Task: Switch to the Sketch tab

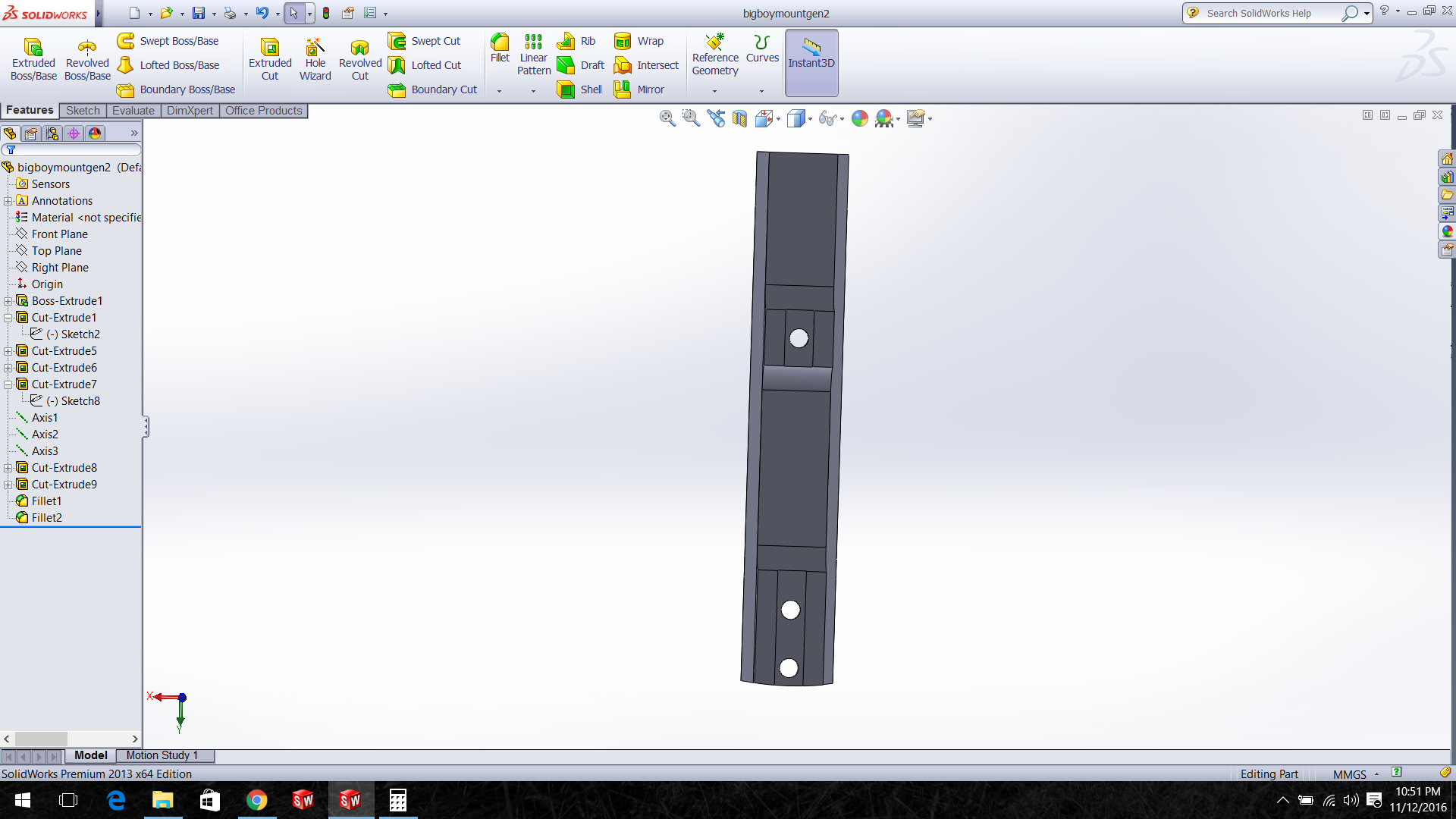Action: tap(83, 111)
